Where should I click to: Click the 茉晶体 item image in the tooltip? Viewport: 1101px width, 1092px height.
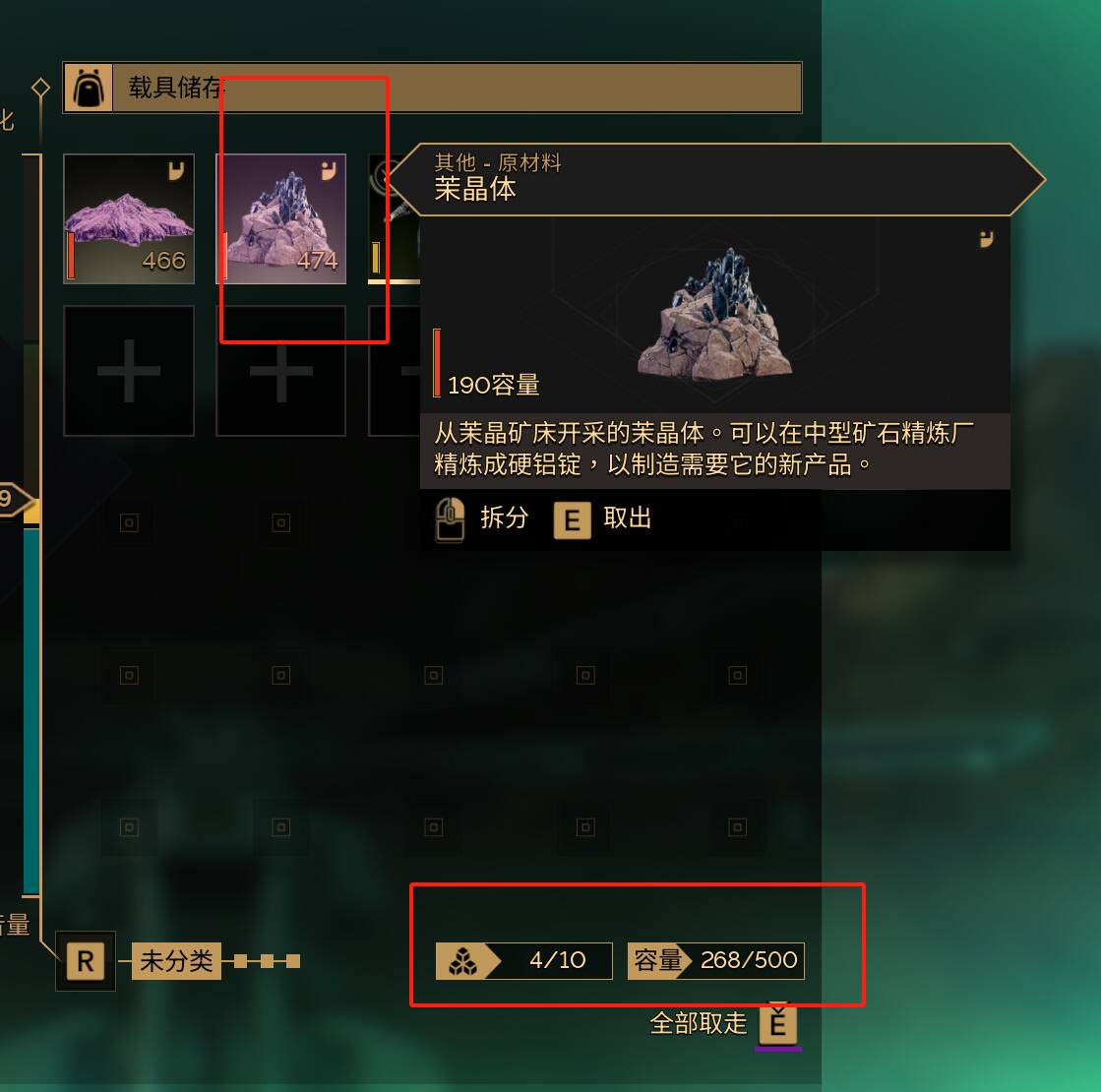coord(714,315)
